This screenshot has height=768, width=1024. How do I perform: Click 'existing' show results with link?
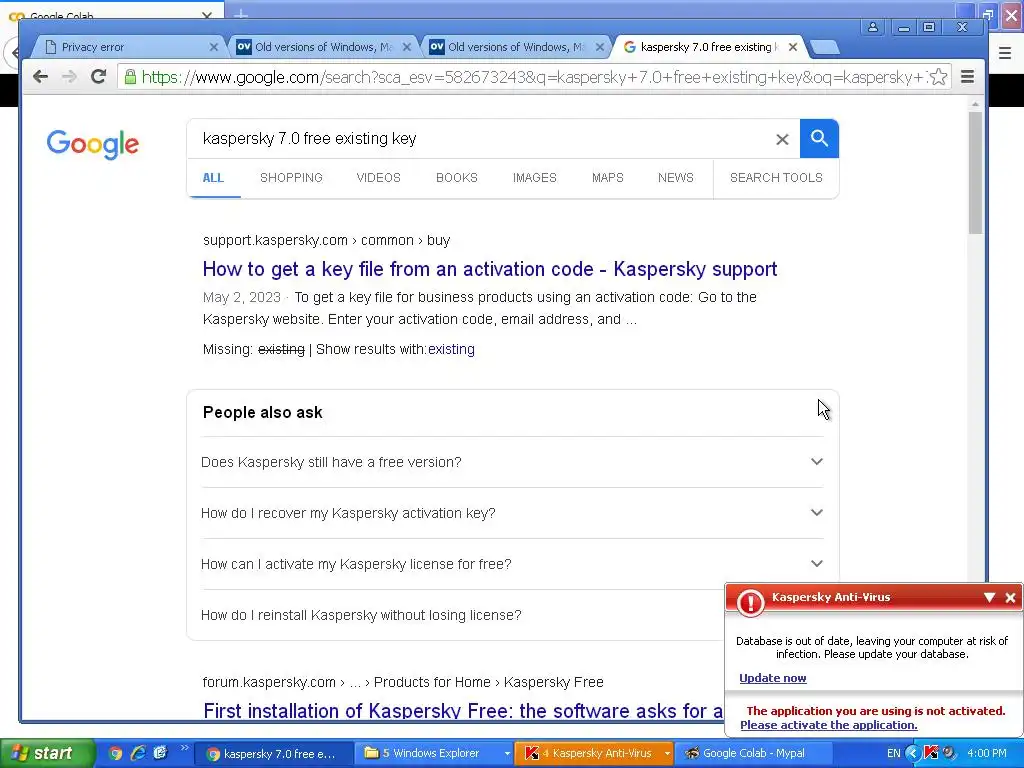pyautogui.click(x=451, y=349)
